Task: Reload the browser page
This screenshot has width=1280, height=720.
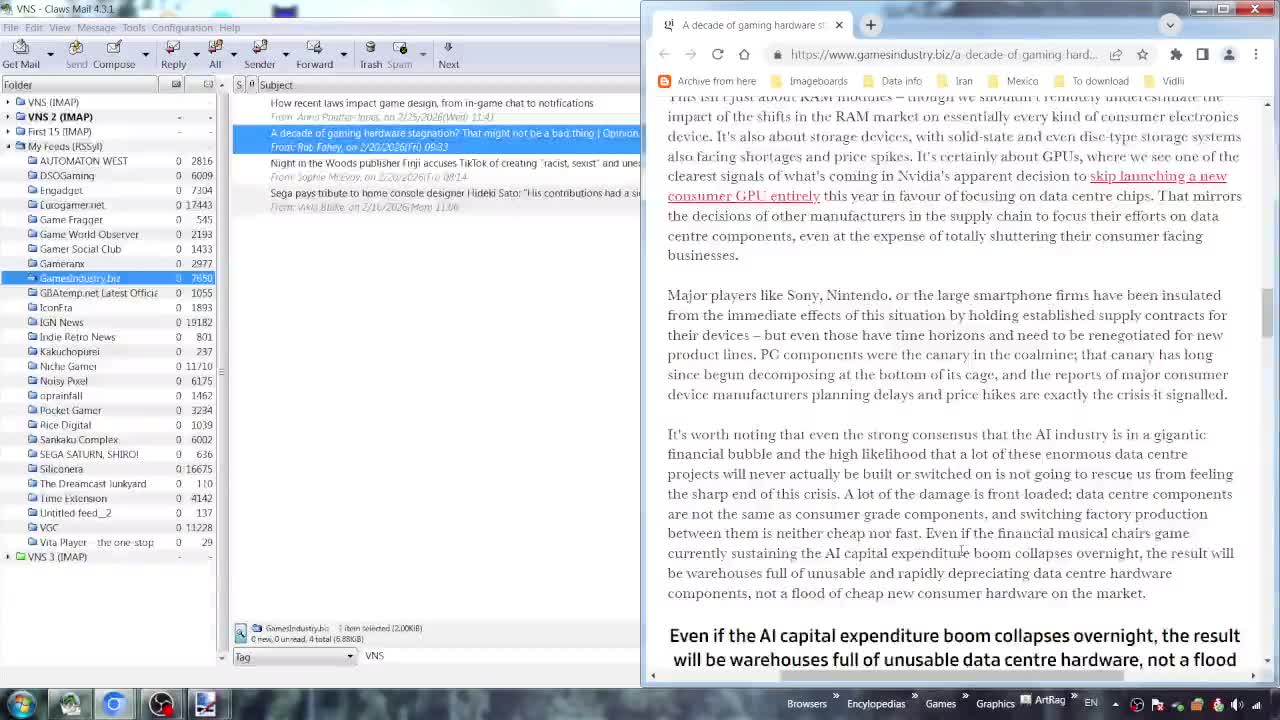Action: coord(717,54)
